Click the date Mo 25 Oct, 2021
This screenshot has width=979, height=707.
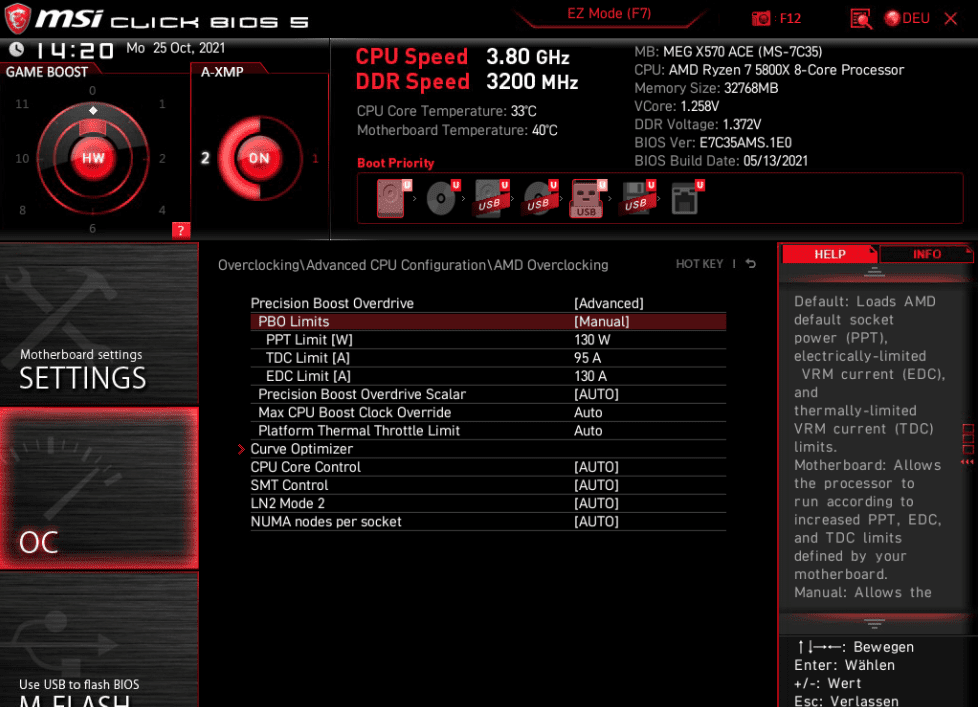click(175, 48)
